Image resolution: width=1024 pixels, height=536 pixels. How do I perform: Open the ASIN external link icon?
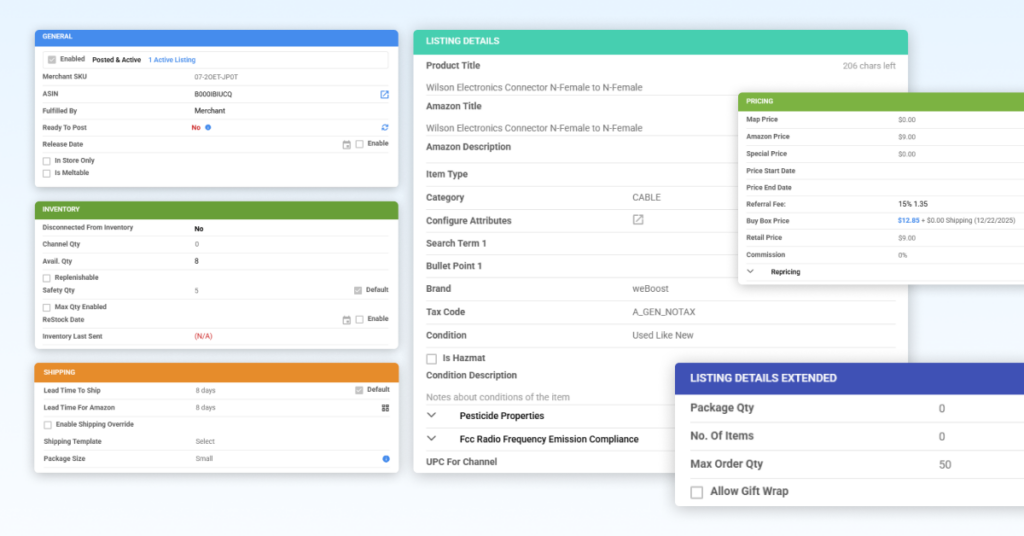coord(385,95)
